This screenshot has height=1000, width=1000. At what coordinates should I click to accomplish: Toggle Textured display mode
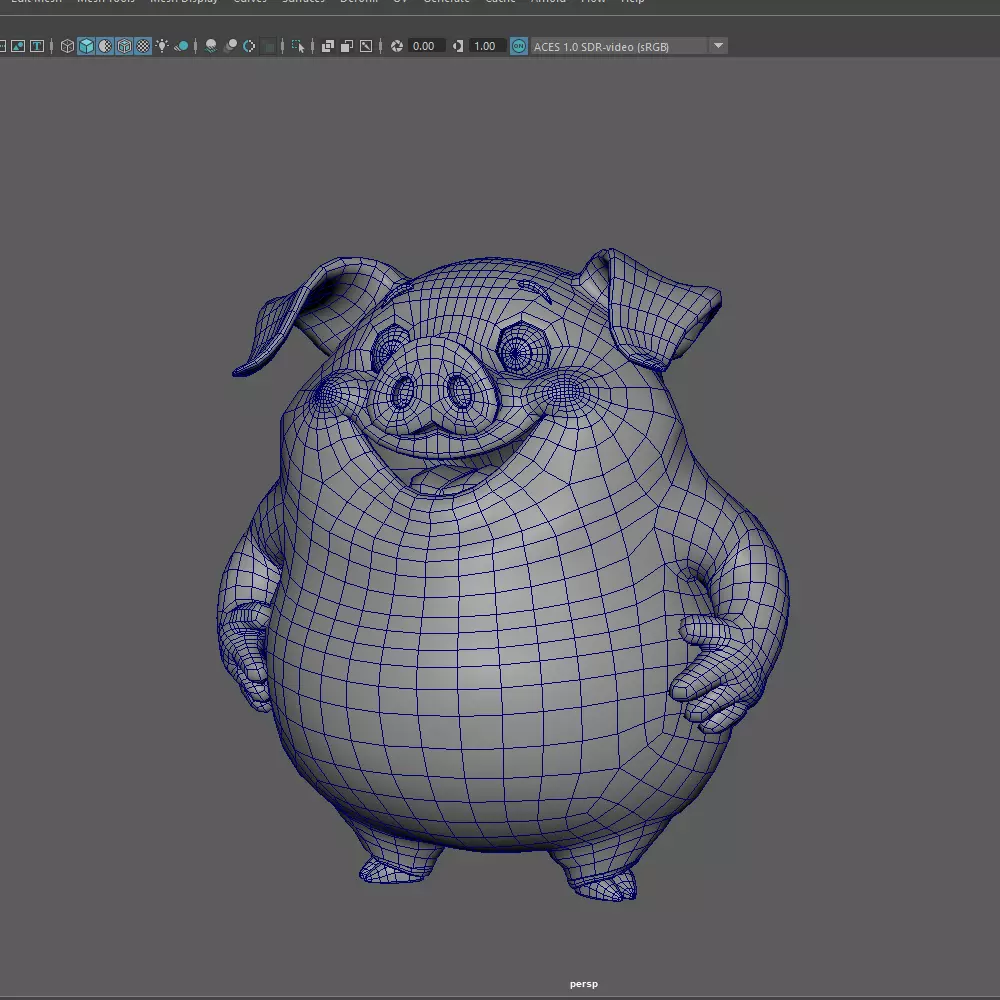coord(143,46)
